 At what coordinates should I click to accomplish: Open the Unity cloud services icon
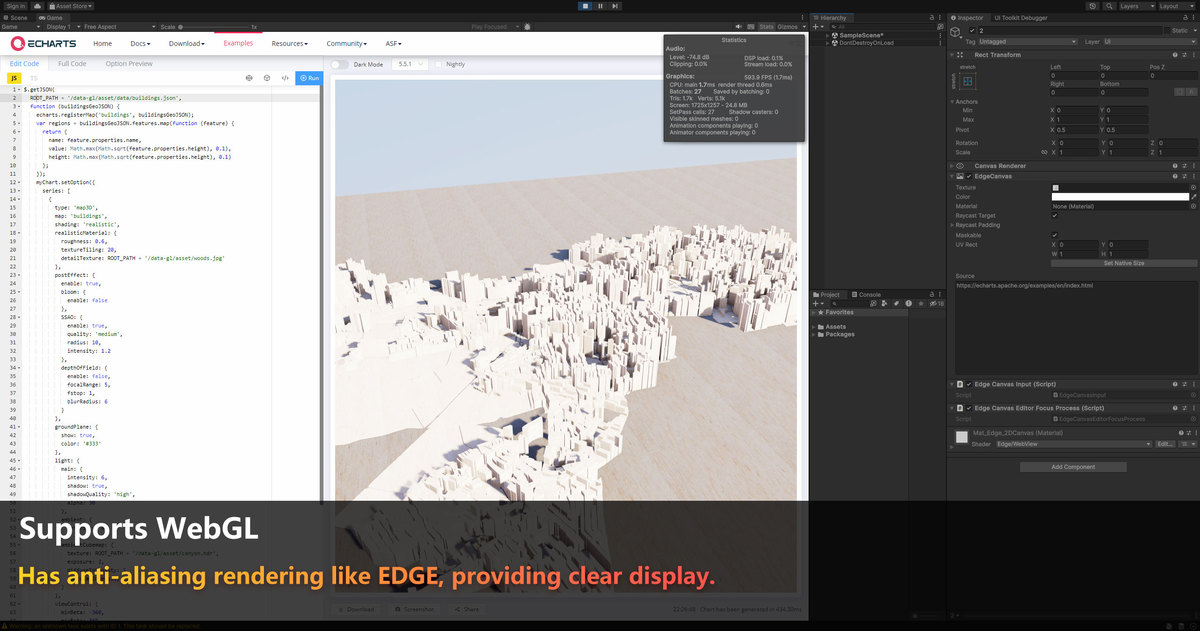tap(38, 6)
